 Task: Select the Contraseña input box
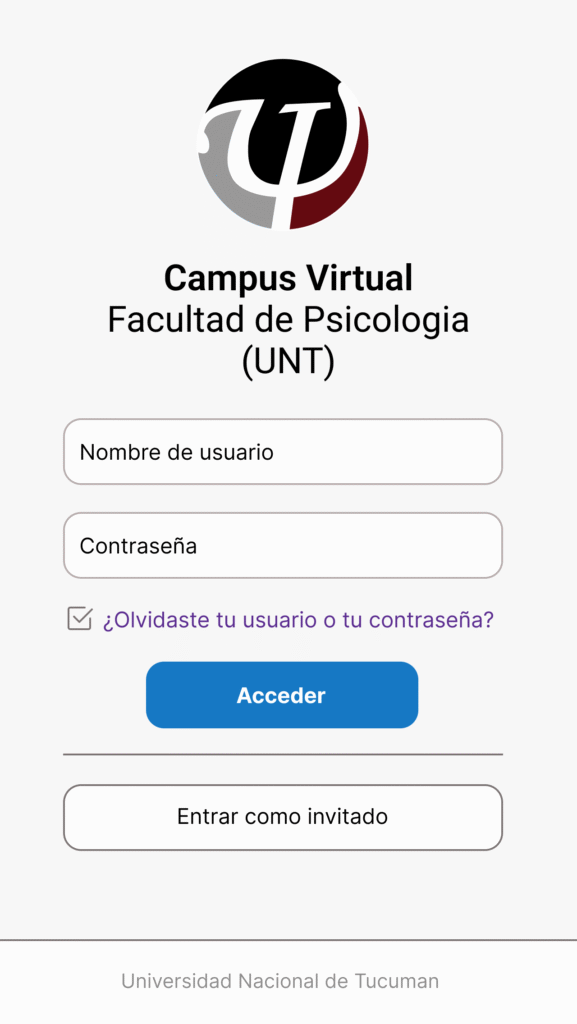(x=283, y=545)
